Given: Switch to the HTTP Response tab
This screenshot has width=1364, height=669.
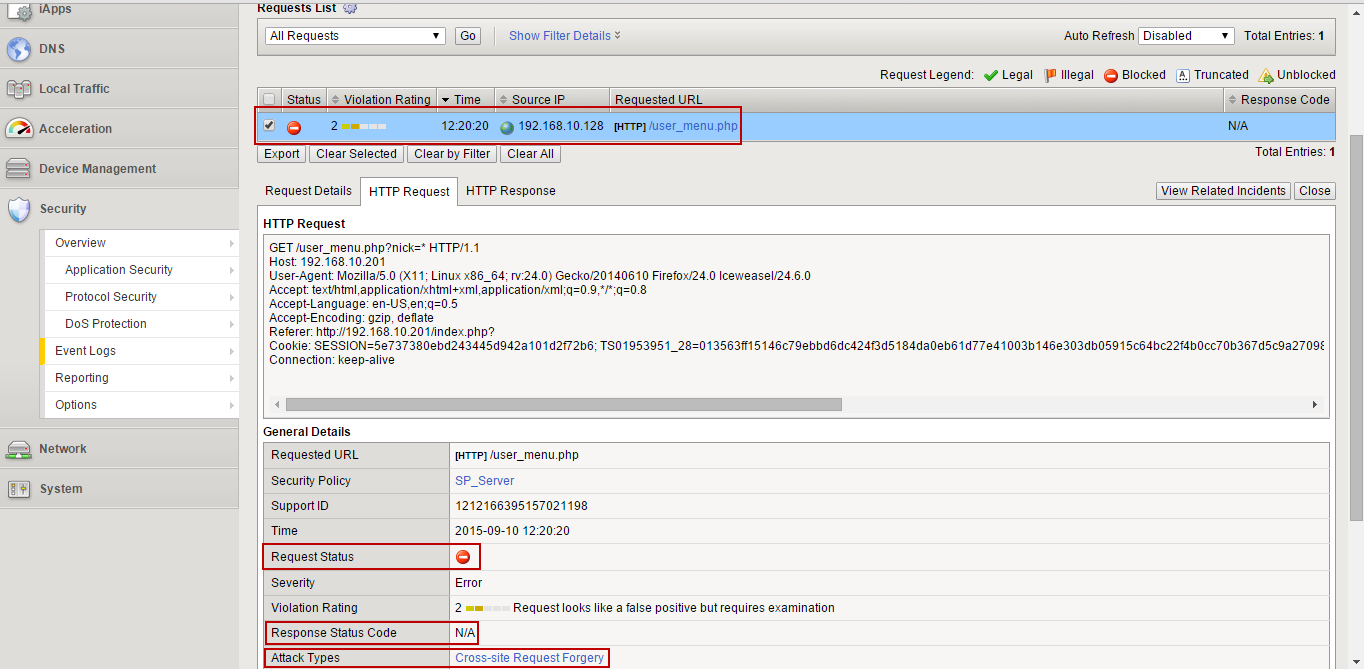Looking at the screenshot, I should [x=510, y=191].
